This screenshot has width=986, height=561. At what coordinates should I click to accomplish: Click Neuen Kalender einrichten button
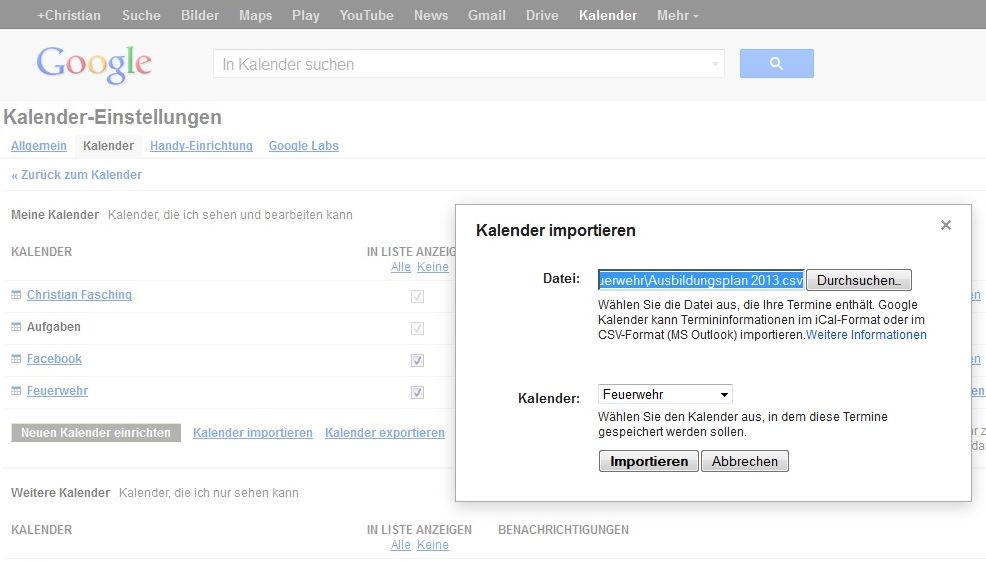point(96,433)
